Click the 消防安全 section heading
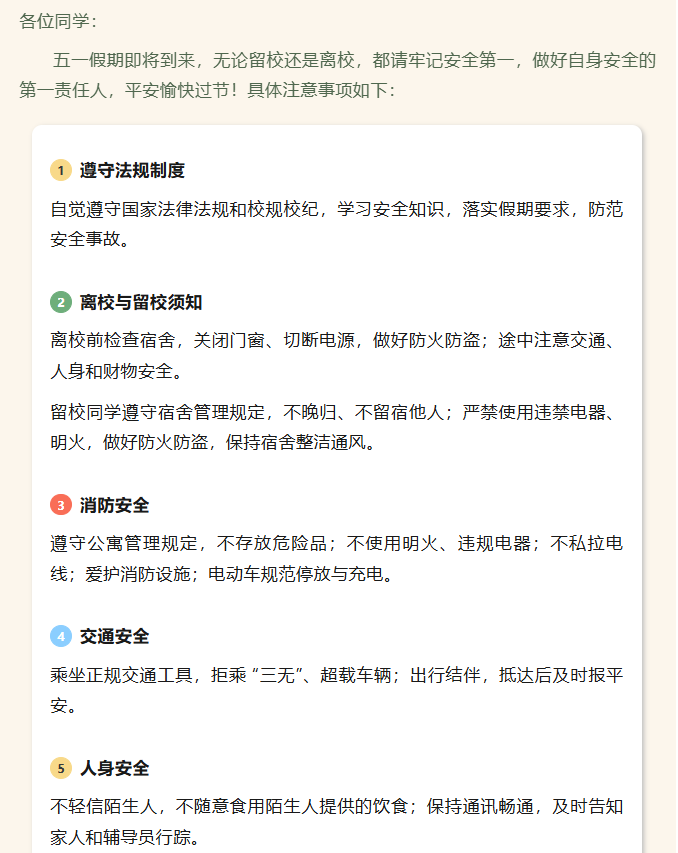Viewport: 678px width, 853px height. coord(114,505)
